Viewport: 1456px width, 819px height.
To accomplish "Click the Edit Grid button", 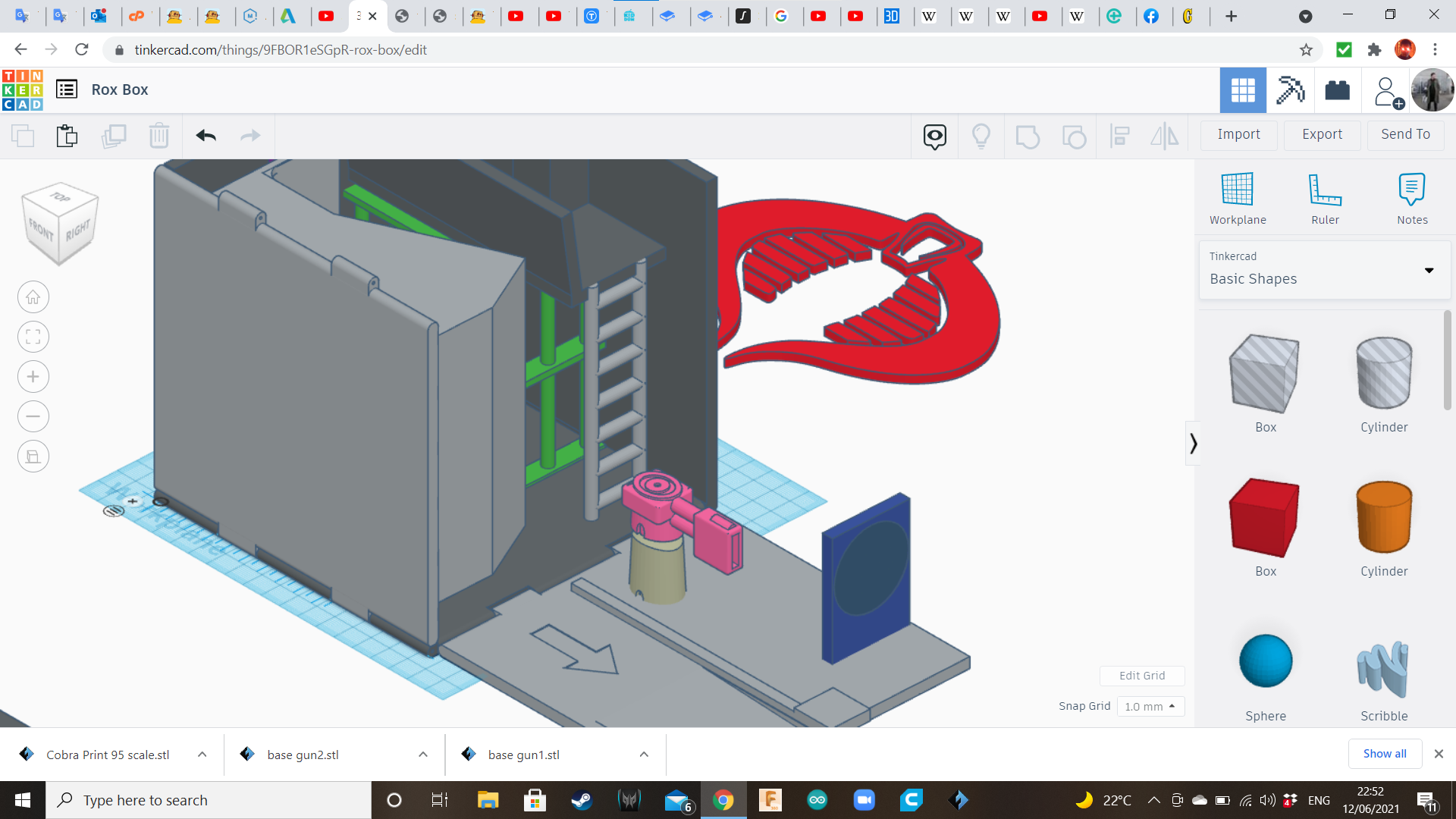I will [x=1141, y=676].
